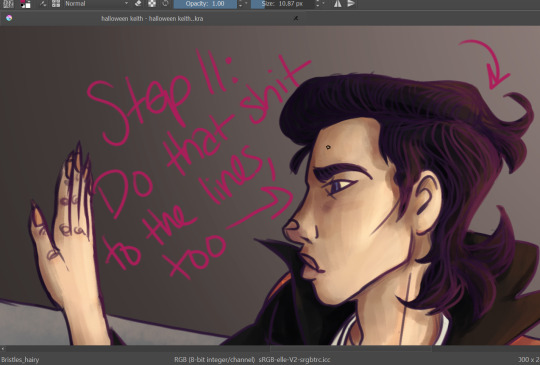The image size is (540, 365).
Task: Click the Krita icon on document tab
Action: click(9, 18)
